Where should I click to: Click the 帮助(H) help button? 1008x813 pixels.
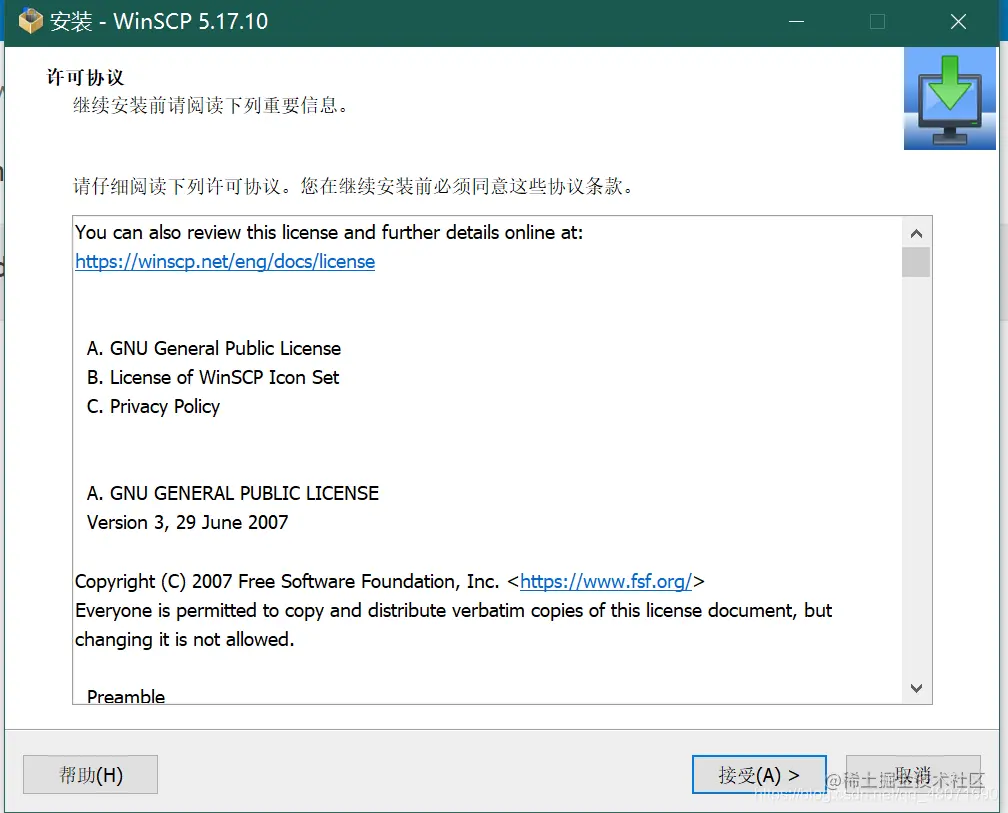[91, 774]
